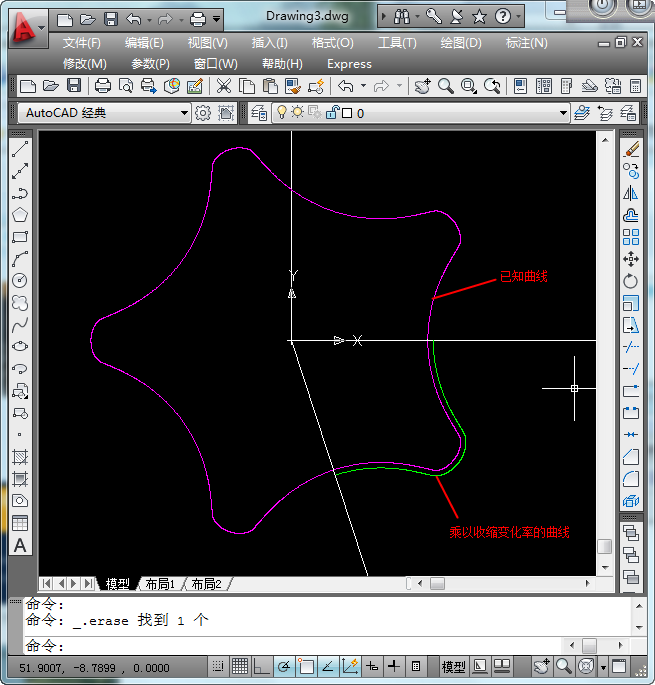The width and height of the screenshot is (655, 685).
Task: Open the 文件(F) menu
Action: tap(81, 43)
